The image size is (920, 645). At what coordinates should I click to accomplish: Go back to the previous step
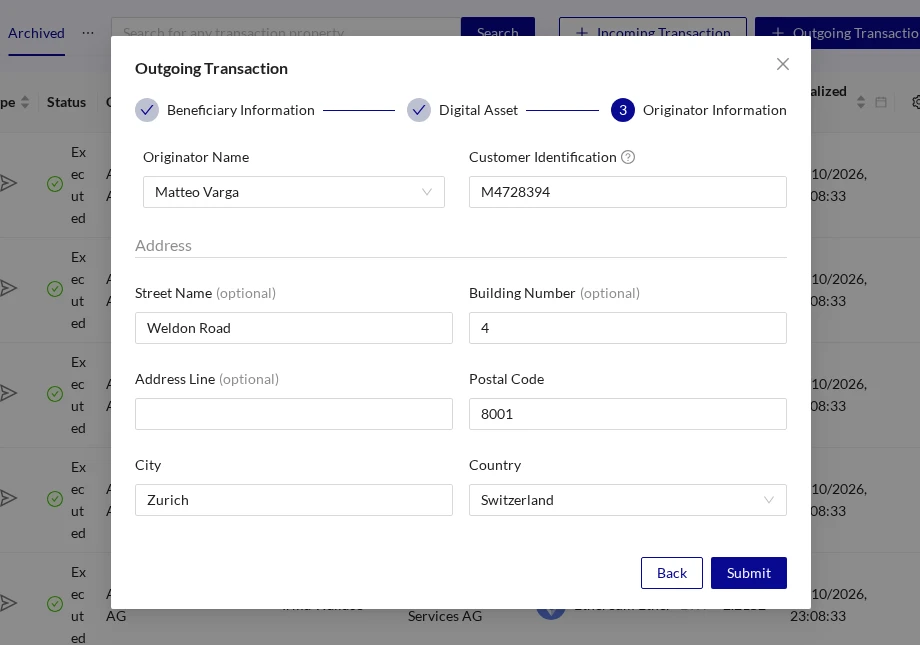(x=671, y=573)
